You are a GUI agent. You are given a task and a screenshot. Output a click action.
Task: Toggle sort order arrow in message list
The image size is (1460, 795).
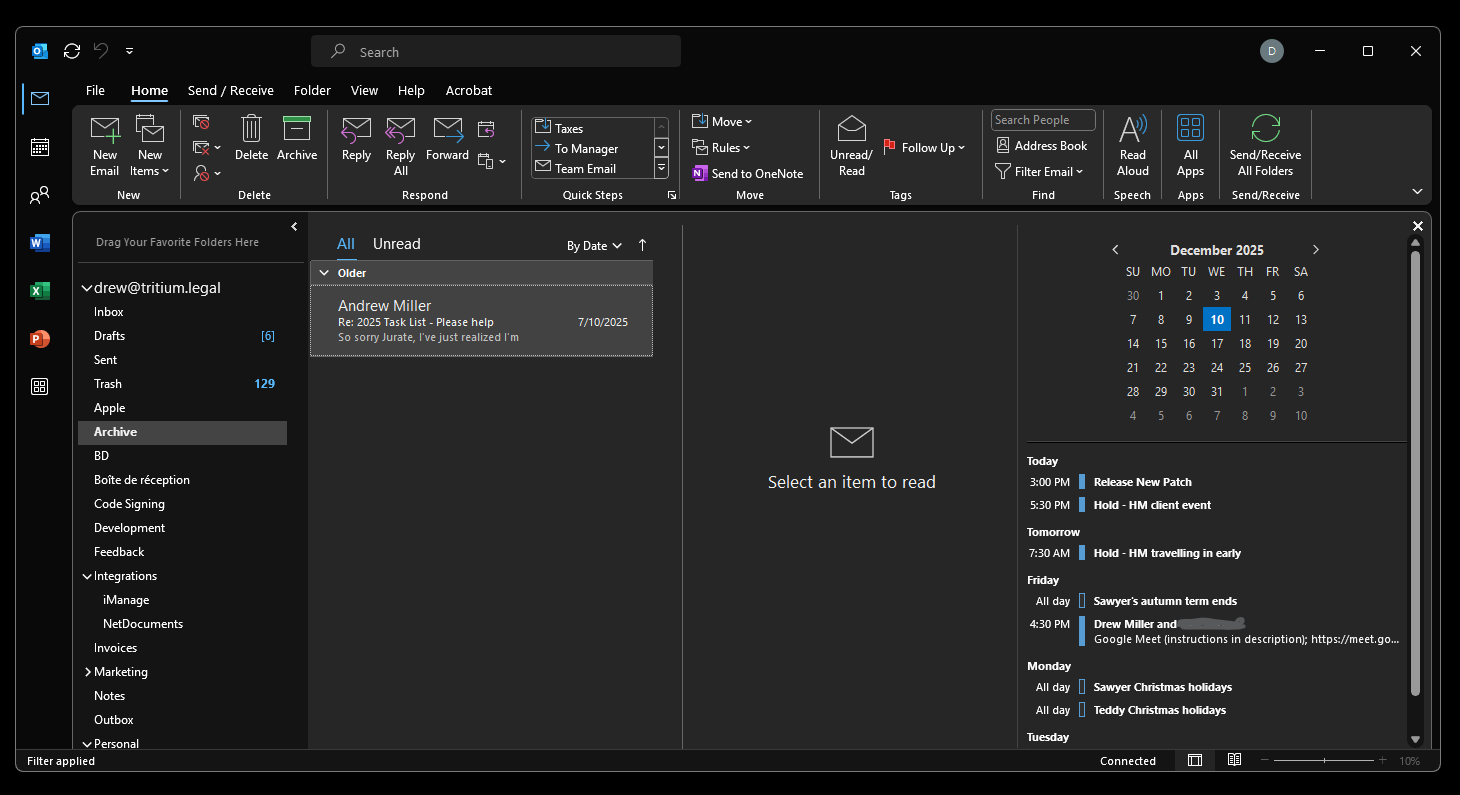[x=642, y=245]
